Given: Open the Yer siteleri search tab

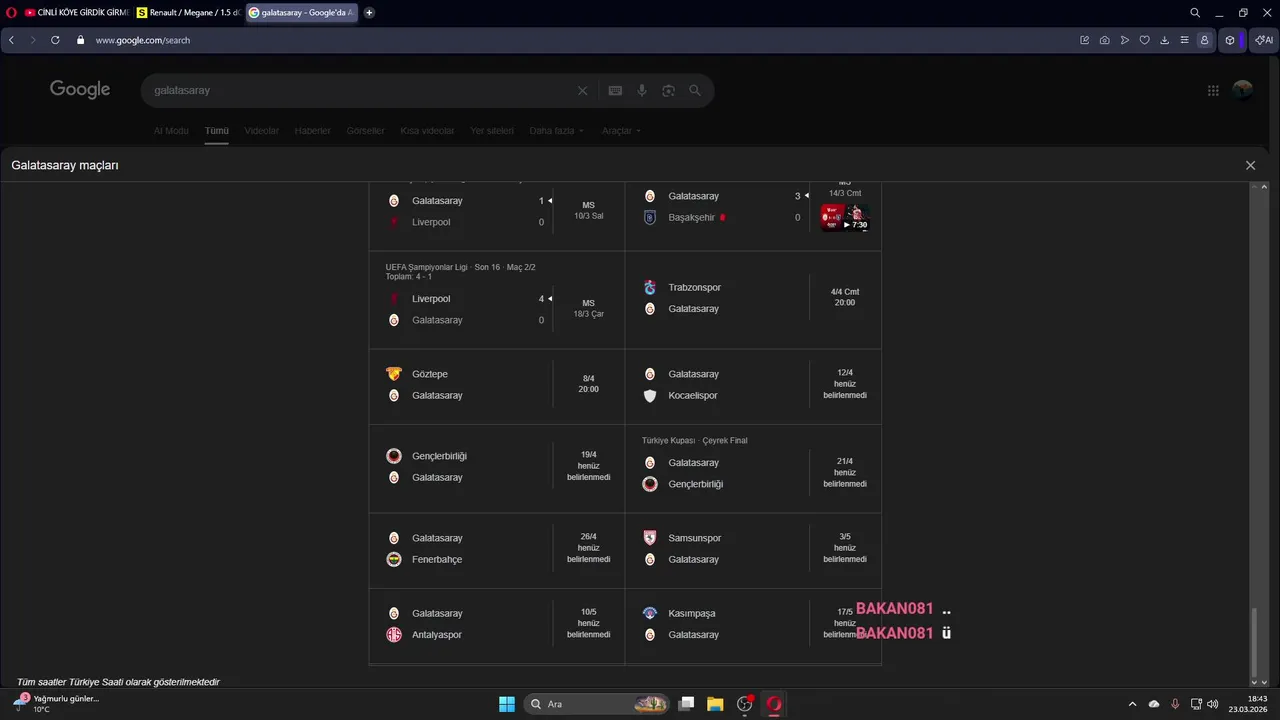Looking at the screenshot, I should (492, 131).
